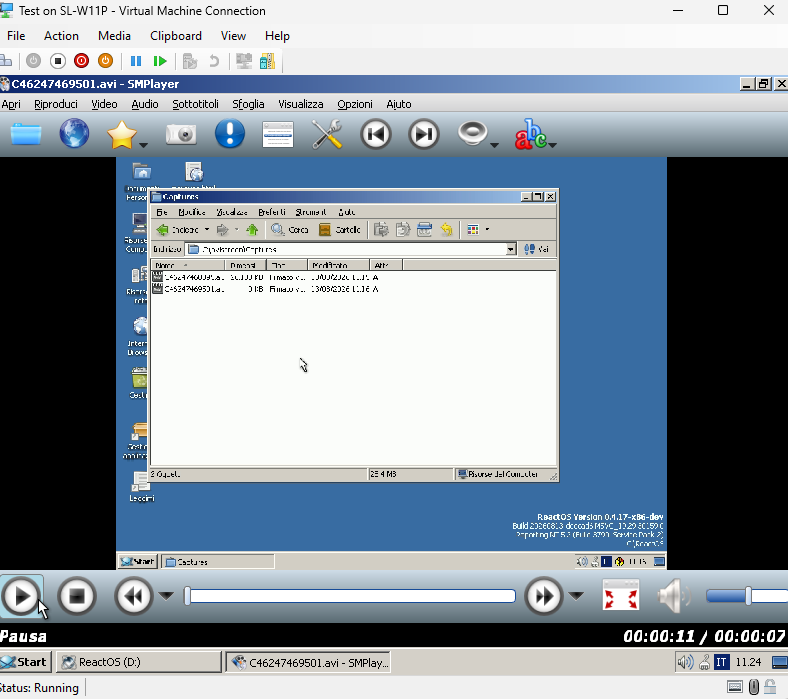This screenshot has height=699, width=788.
Task: Open a URL using the globe icon
Action: (x=74, y=133)
